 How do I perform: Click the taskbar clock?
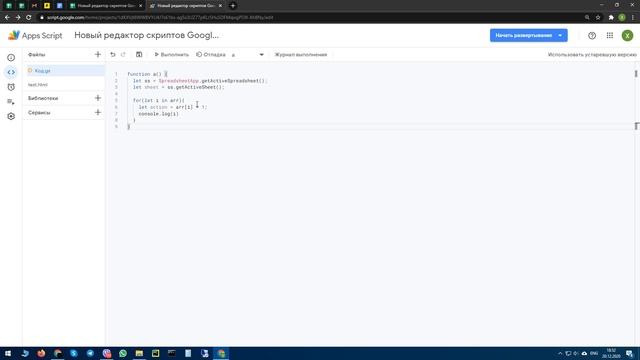(x=611, y=353)
